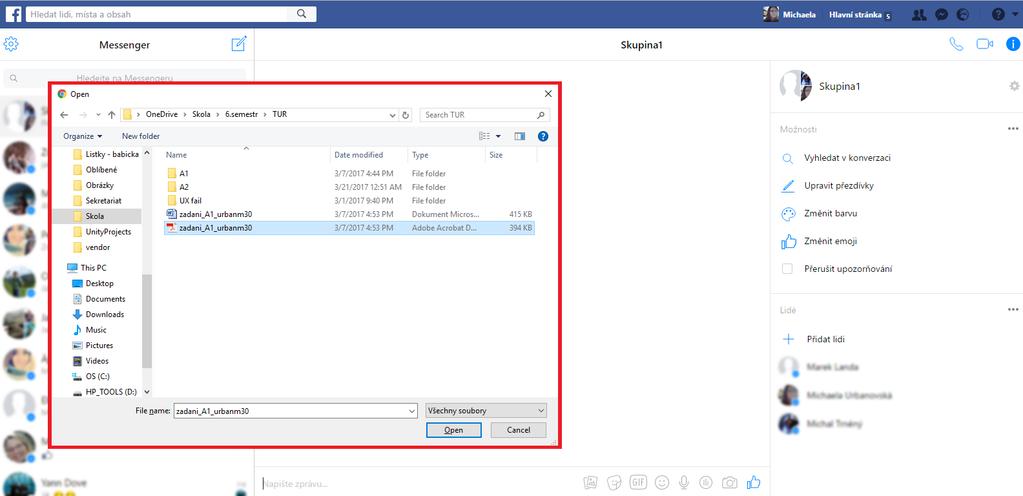Open Messenger icon in Facebook header
This screenshot has height=496, width=1023.
click(941, 14)
